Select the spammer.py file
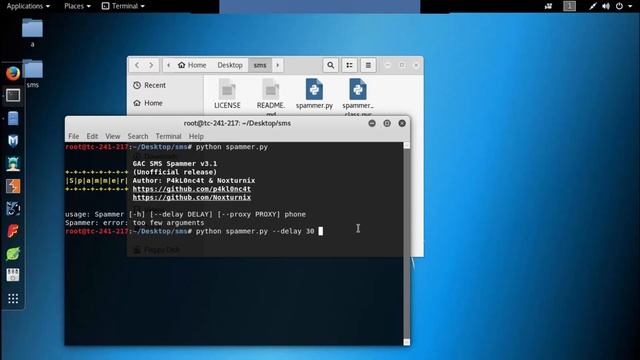The height and width of the screenshot is (360, 640). [314, 93]
